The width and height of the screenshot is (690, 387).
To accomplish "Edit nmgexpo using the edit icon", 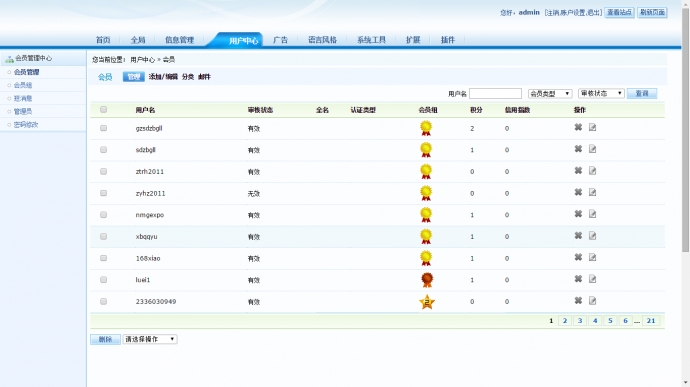I will [x=592, y=214].
